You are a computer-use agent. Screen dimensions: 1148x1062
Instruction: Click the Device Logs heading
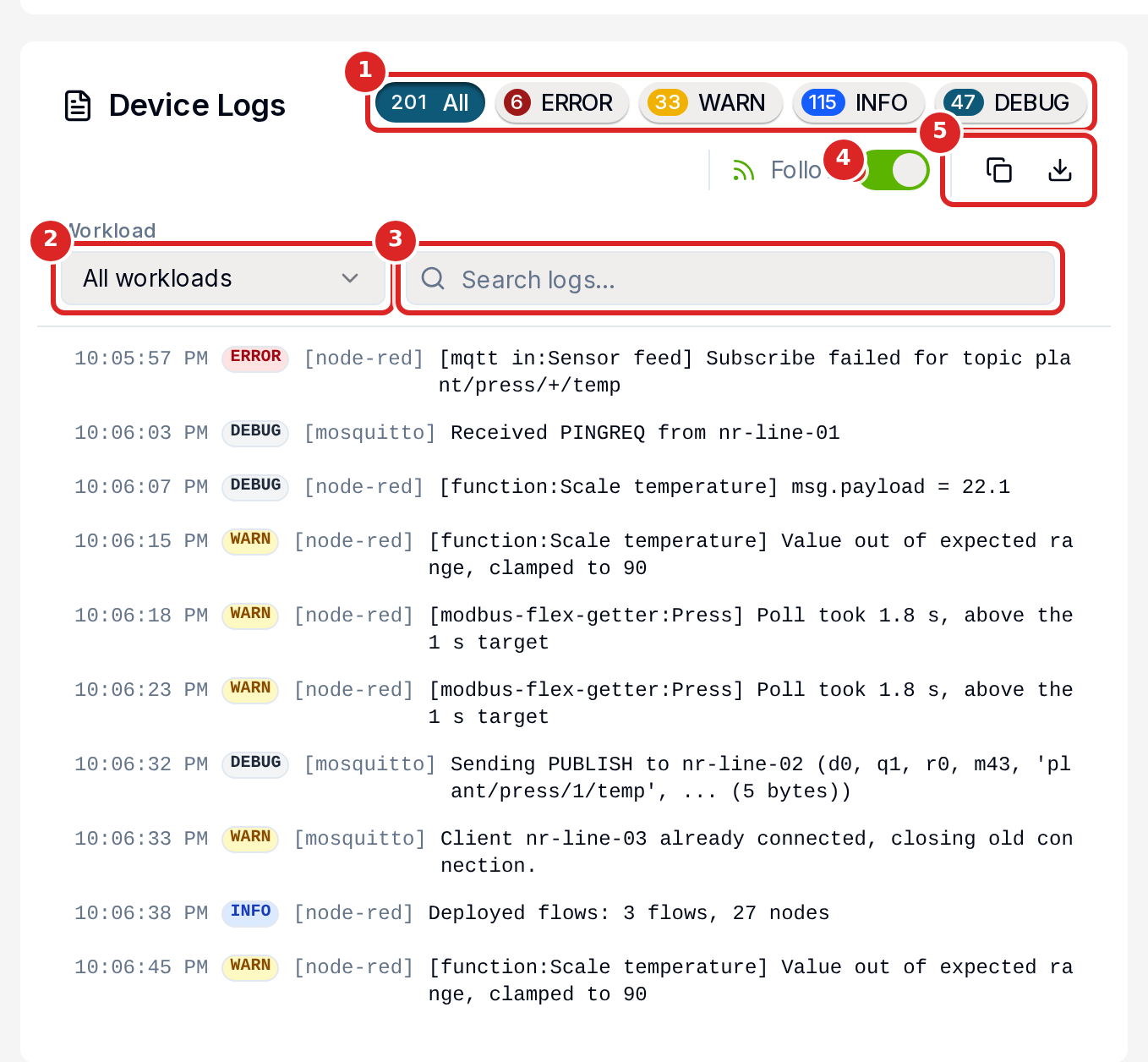[x=197, y=106]
